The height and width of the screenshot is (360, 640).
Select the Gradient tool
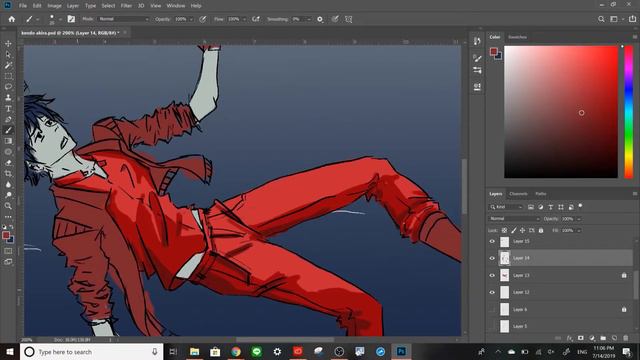pos(8,141)
